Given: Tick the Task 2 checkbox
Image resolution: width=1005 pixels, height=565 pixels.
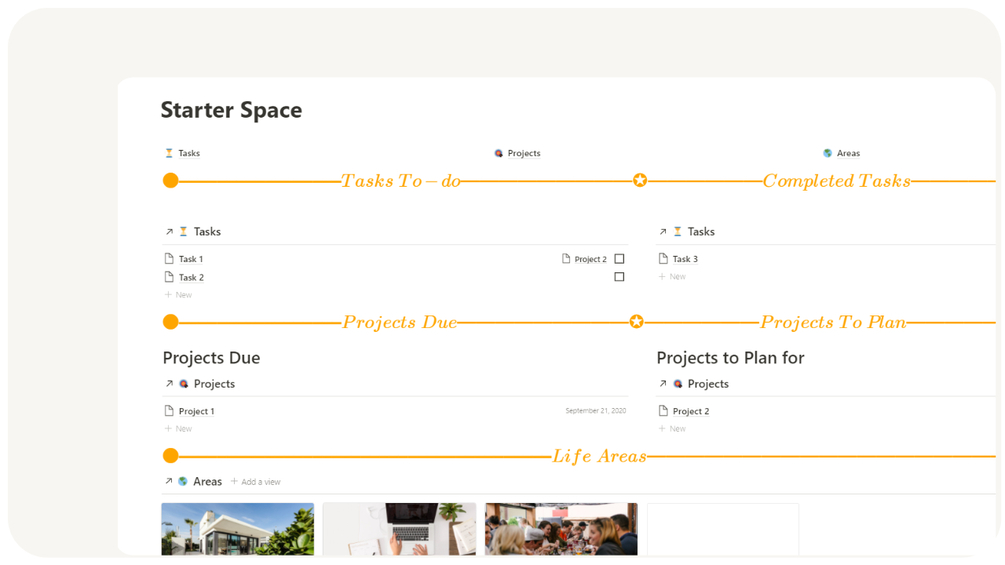Looking at the screenshot, I should tap(619, 277).
